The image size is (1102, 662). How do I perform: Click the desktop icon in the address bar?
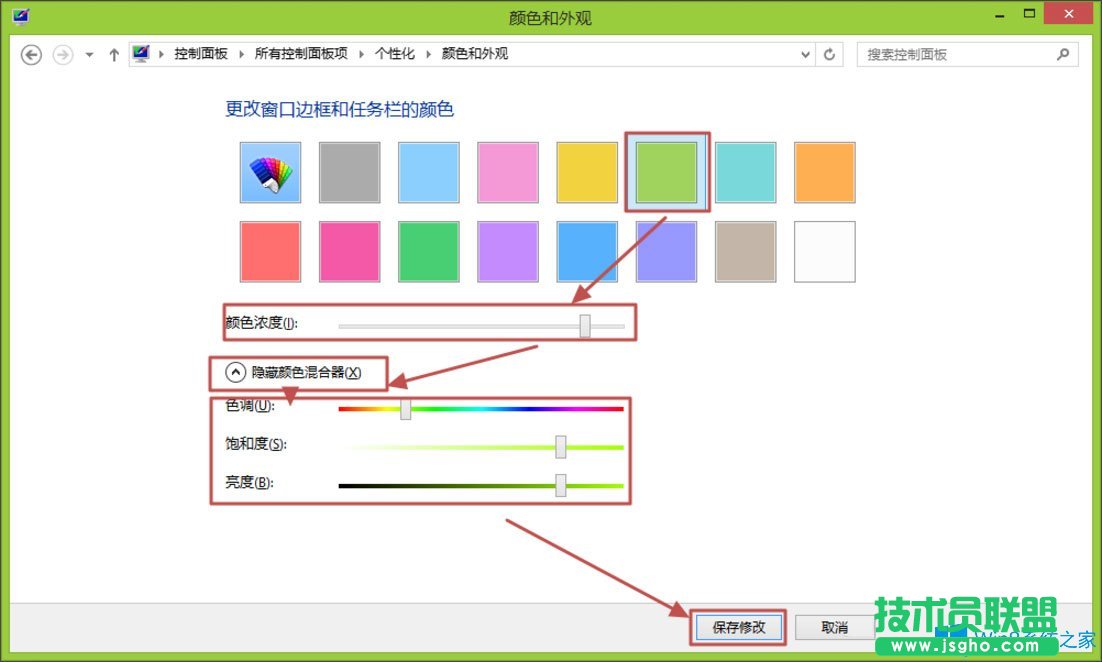(140, 53)
